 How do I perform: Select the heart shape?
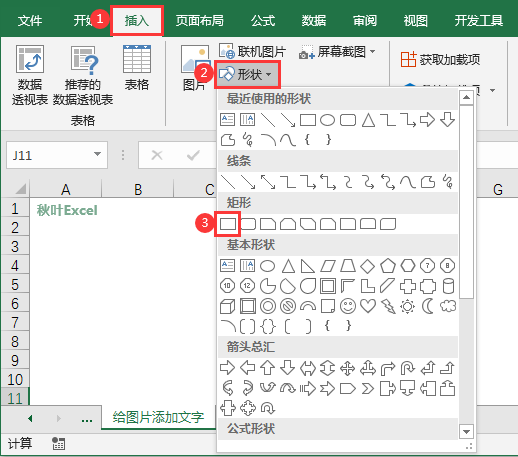click(368, 306)
